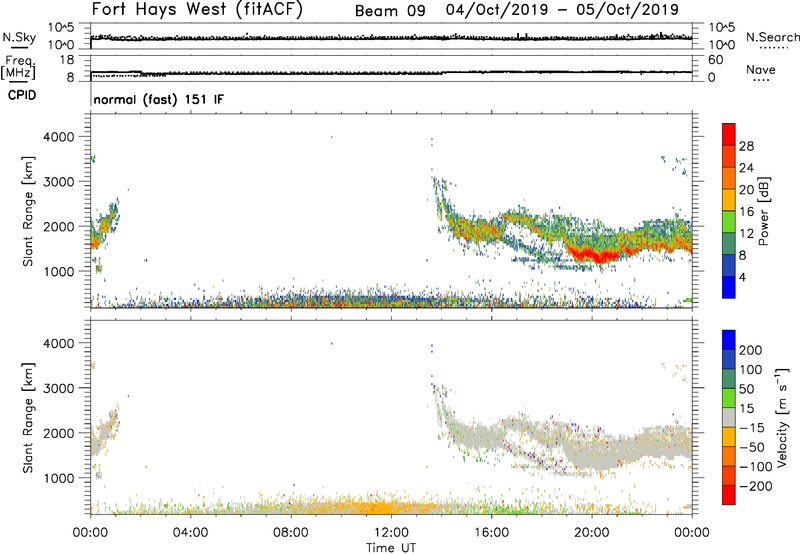Pick velocity colorbar segment between -15 and -50

pyautogui.click(x=729, y=437)
